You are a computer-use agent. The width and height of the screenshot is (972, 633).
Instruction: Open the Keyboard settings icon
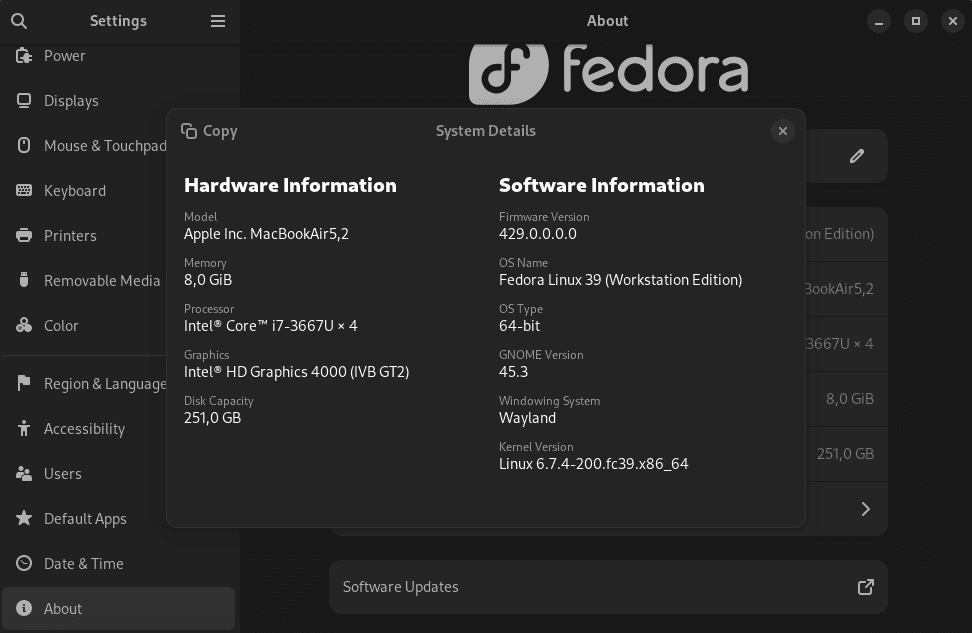click(24, 190)
